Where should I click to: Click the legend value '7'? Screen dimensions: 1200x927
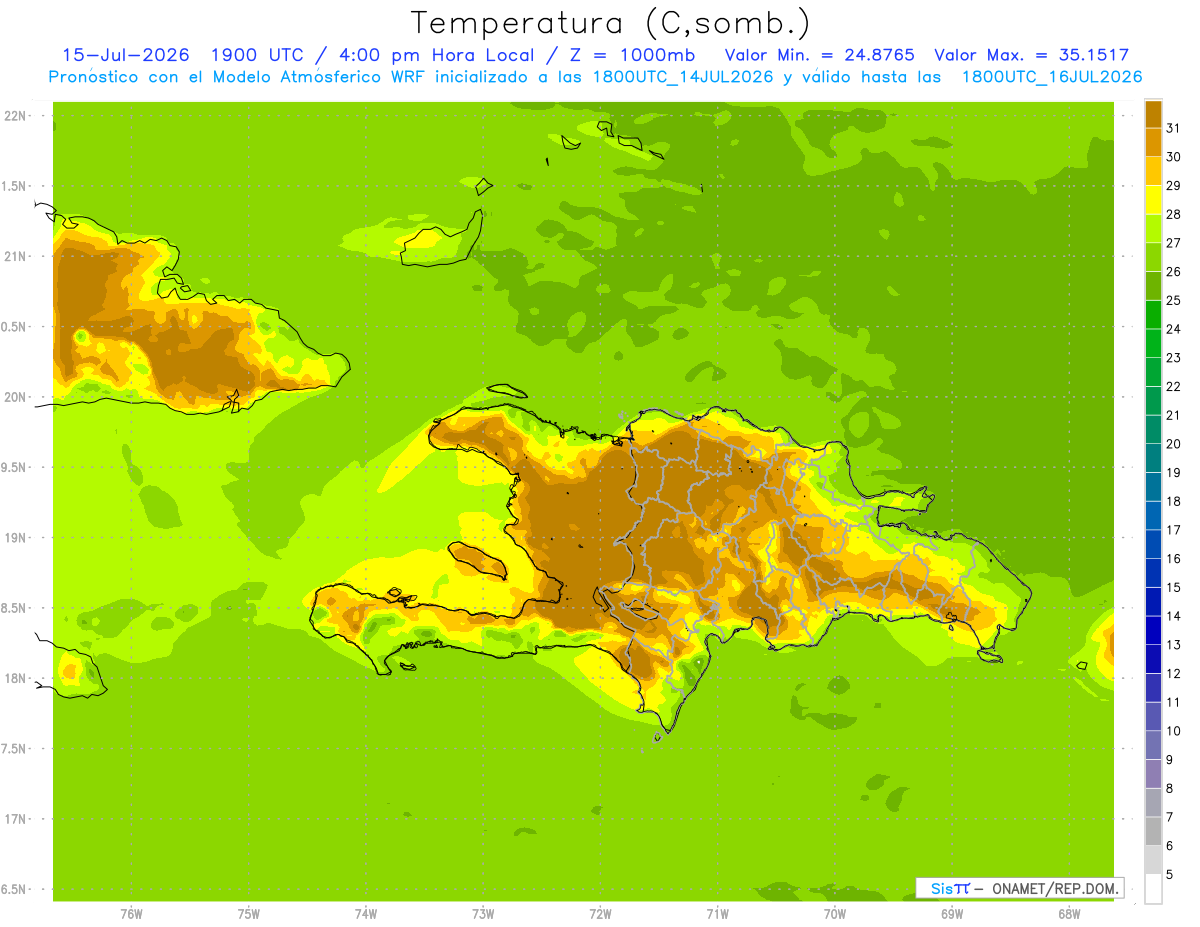[1169, 817]
